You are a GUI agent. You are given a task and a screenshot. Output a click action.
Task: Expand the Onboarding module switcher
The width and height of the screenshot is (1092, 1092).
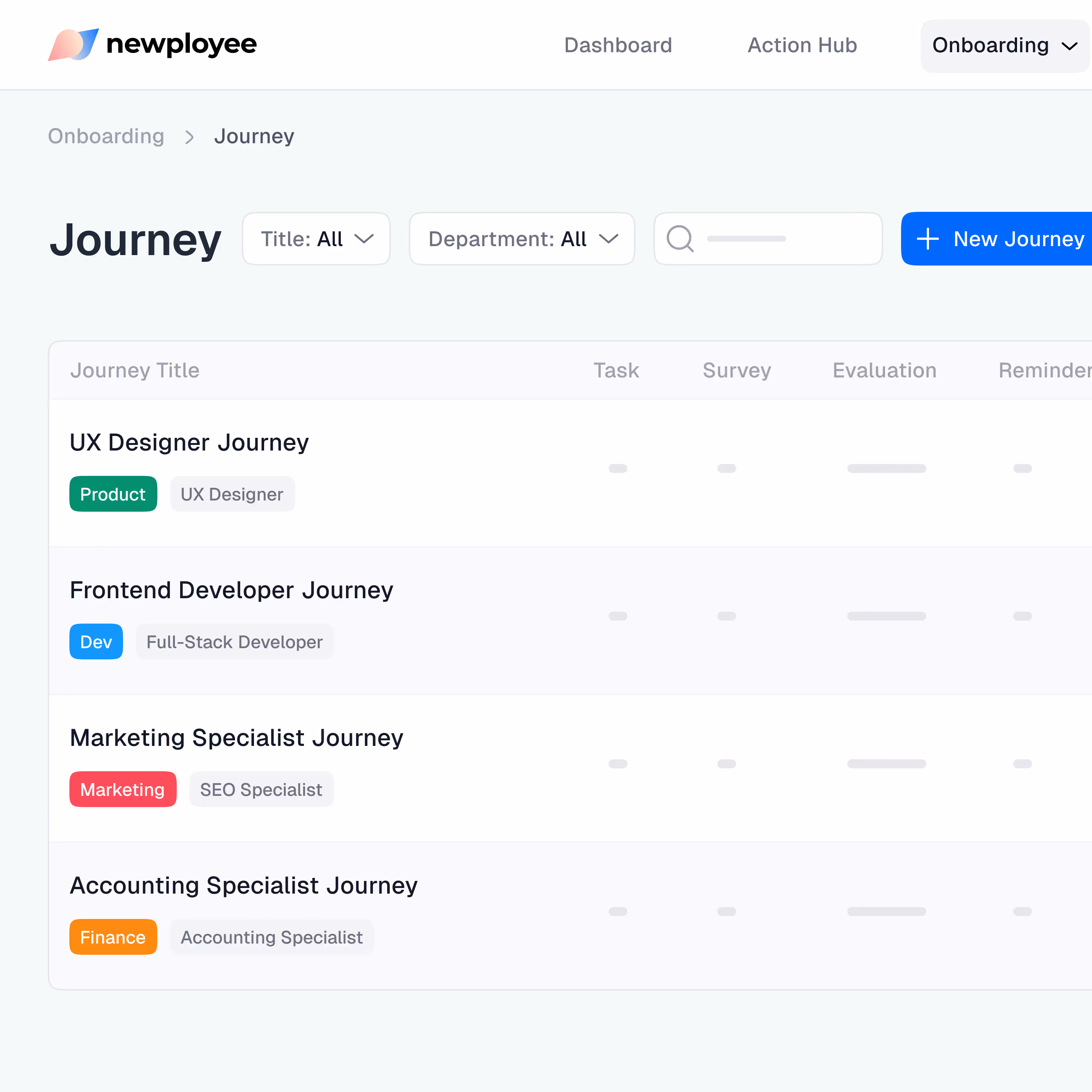tap(1004, 45)
